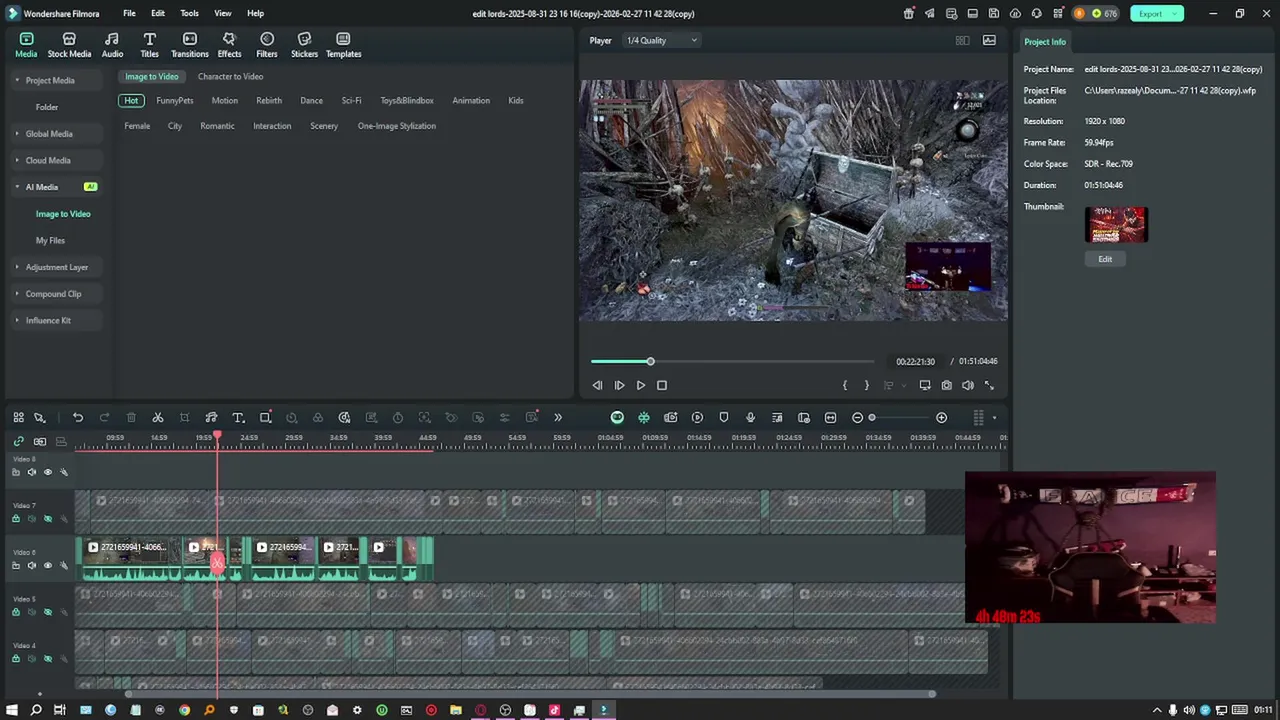Select the timeline text tool
This screenshot has height=720, width=1280.
(238, 418)
